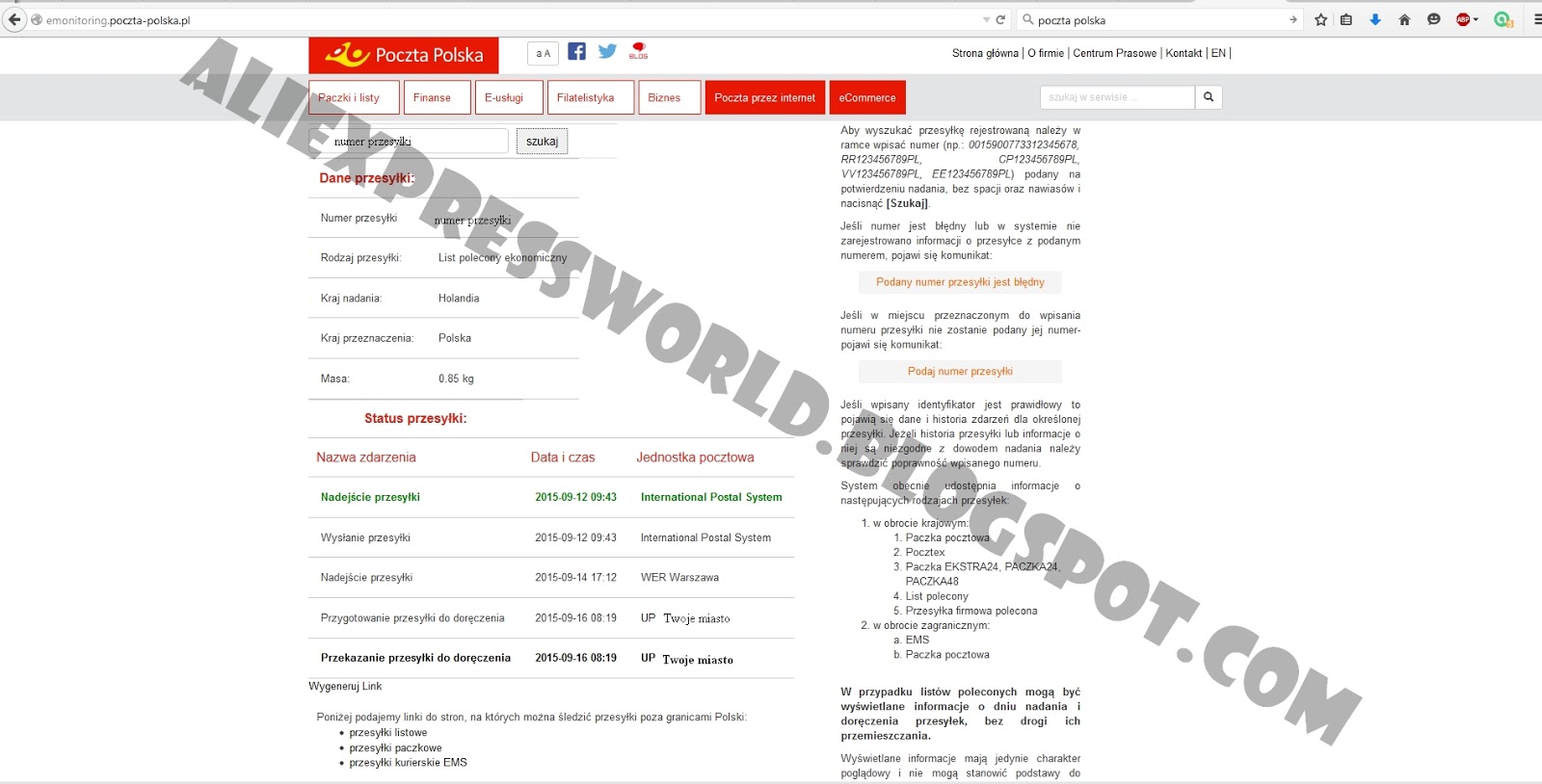Image resolution: width=1542 pixels, height=784 pixels.
Task: Click the 'Holandia' country value
Action: tap(459, 298)
